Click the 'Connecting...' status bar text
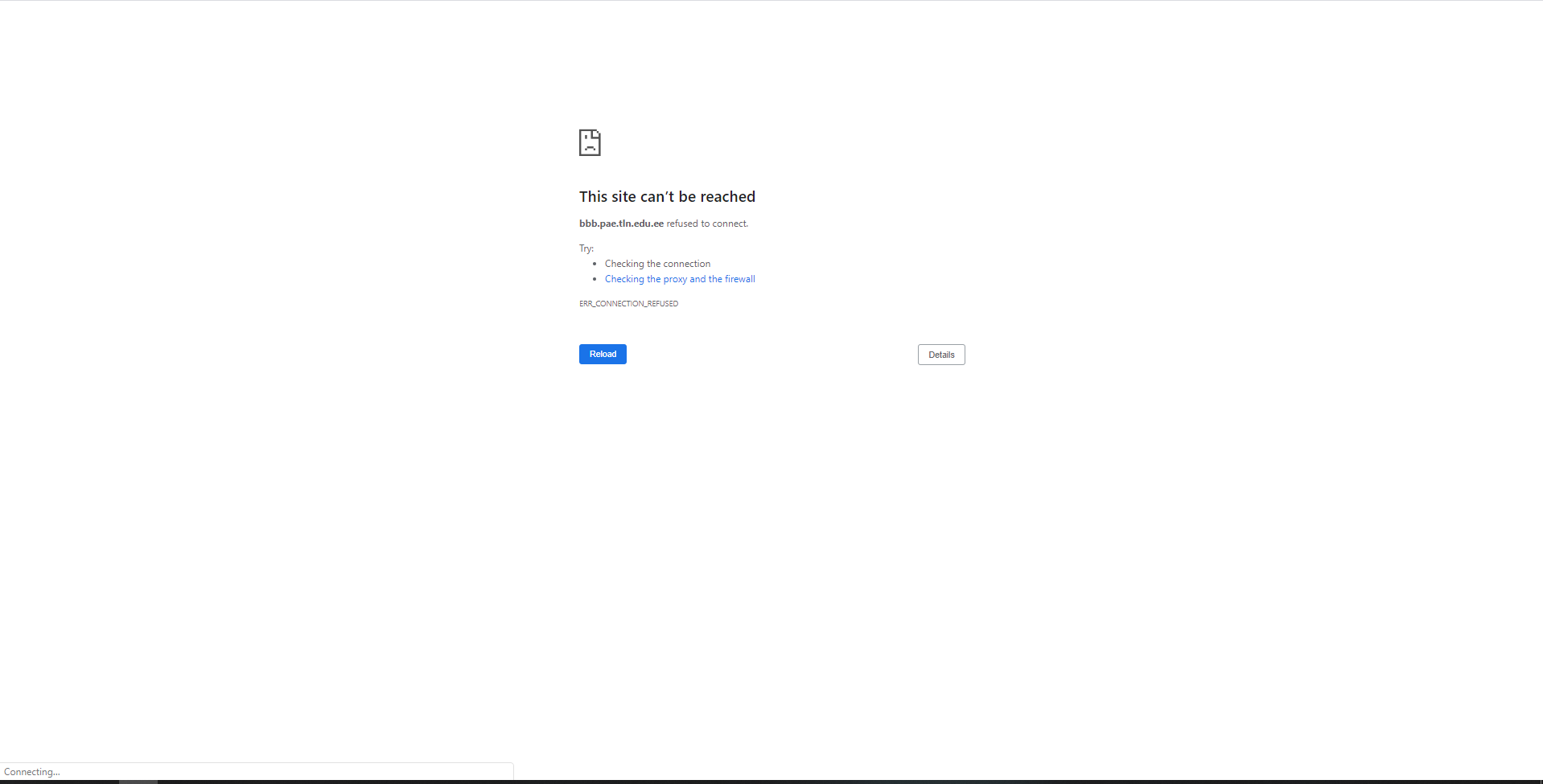The image size is (1543, 784). click(x=32, y=772)
